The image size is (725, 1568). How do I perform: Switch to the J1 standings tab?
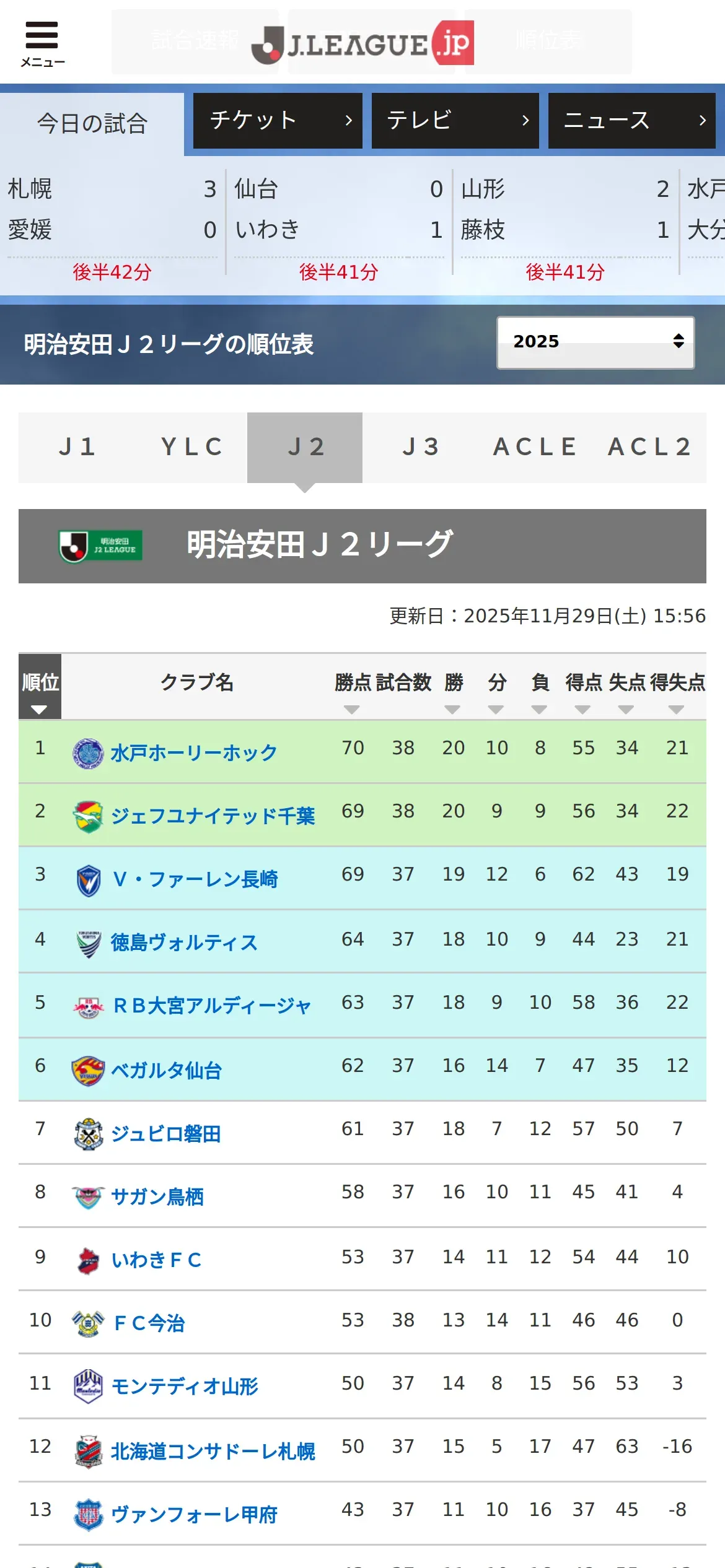tap(77, 447)
